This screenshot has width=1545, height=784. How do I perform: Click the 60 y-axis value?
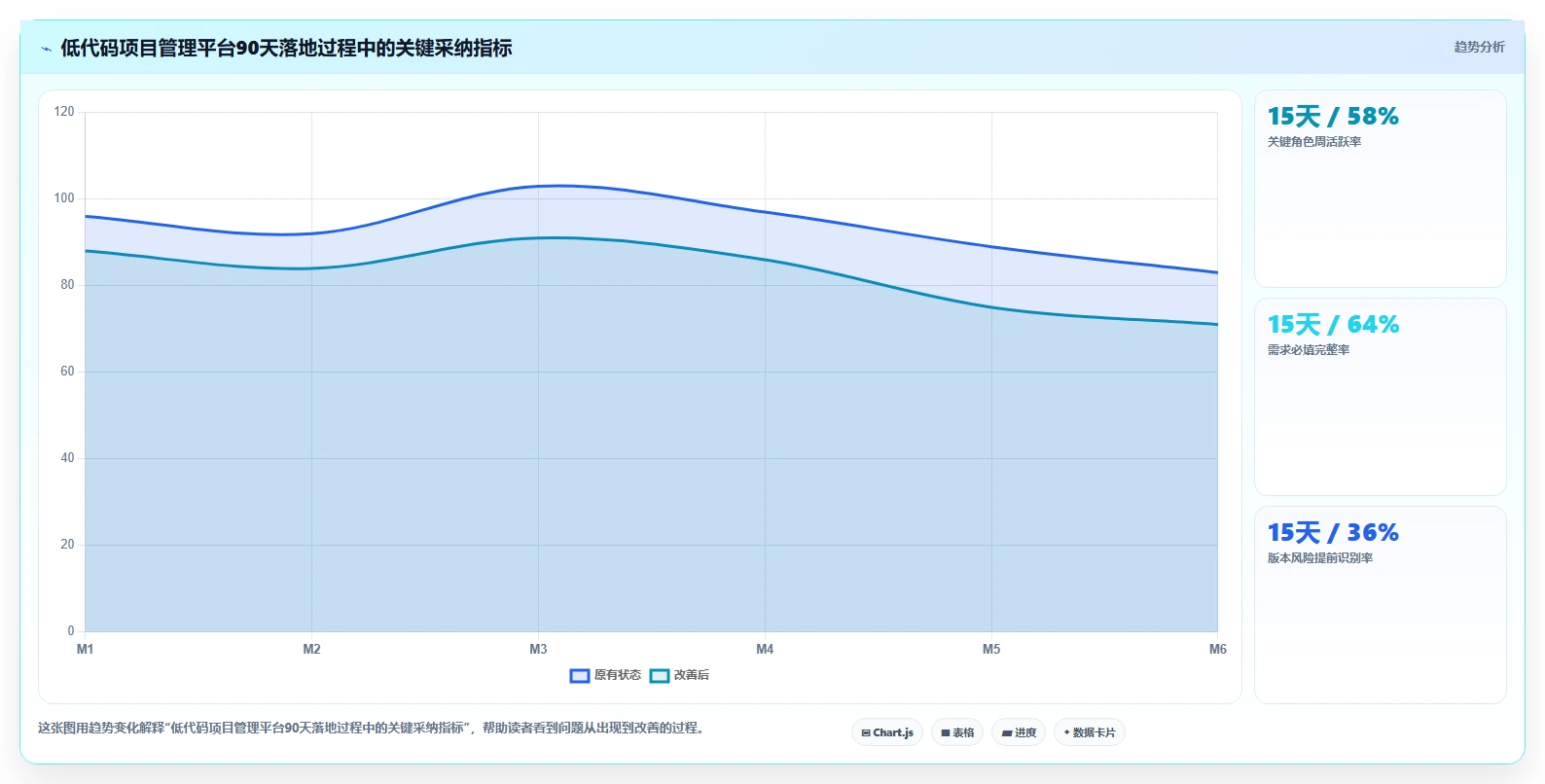pos(67,372)
